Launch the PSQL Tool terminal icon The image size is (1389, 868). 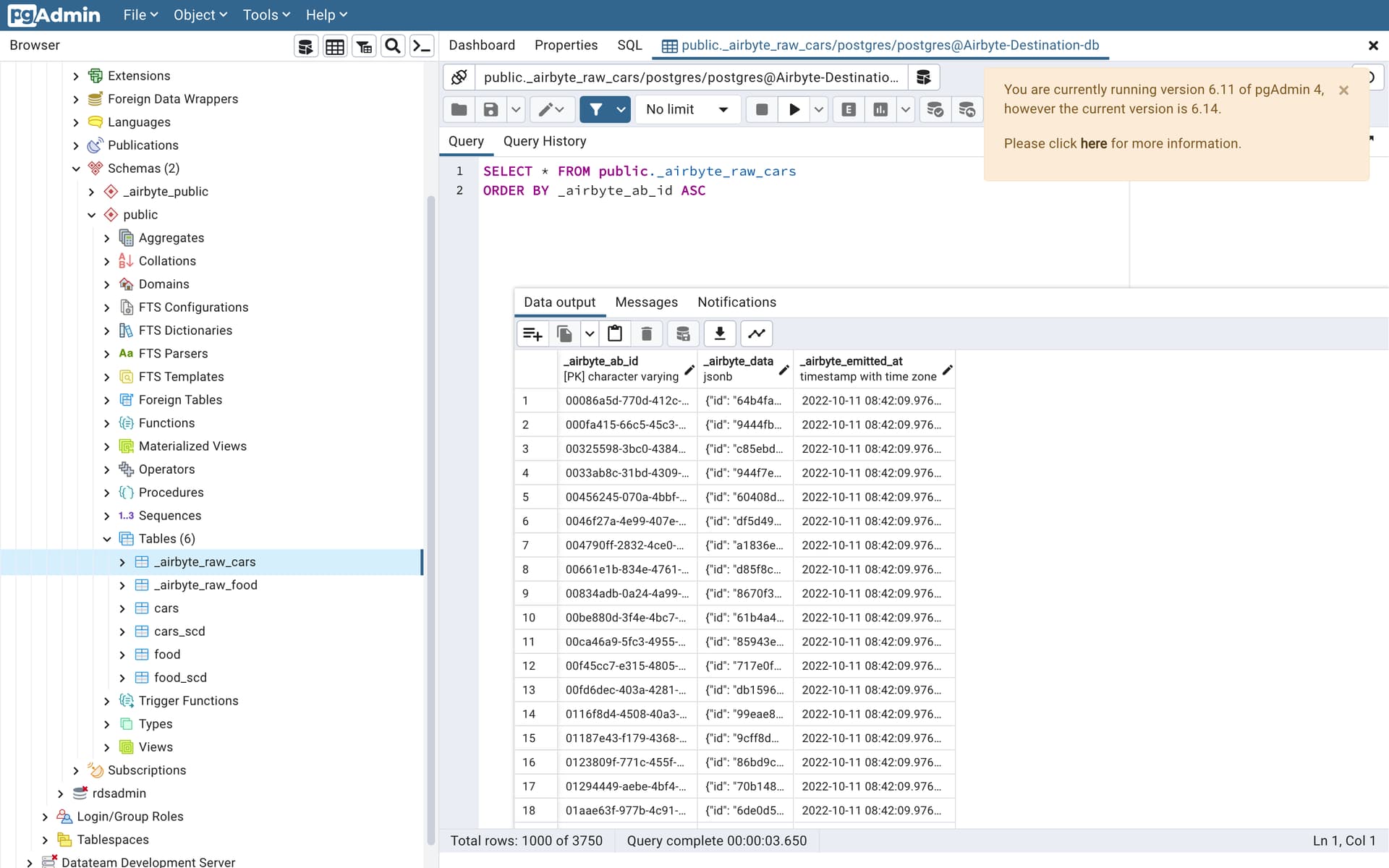[421, 46]
